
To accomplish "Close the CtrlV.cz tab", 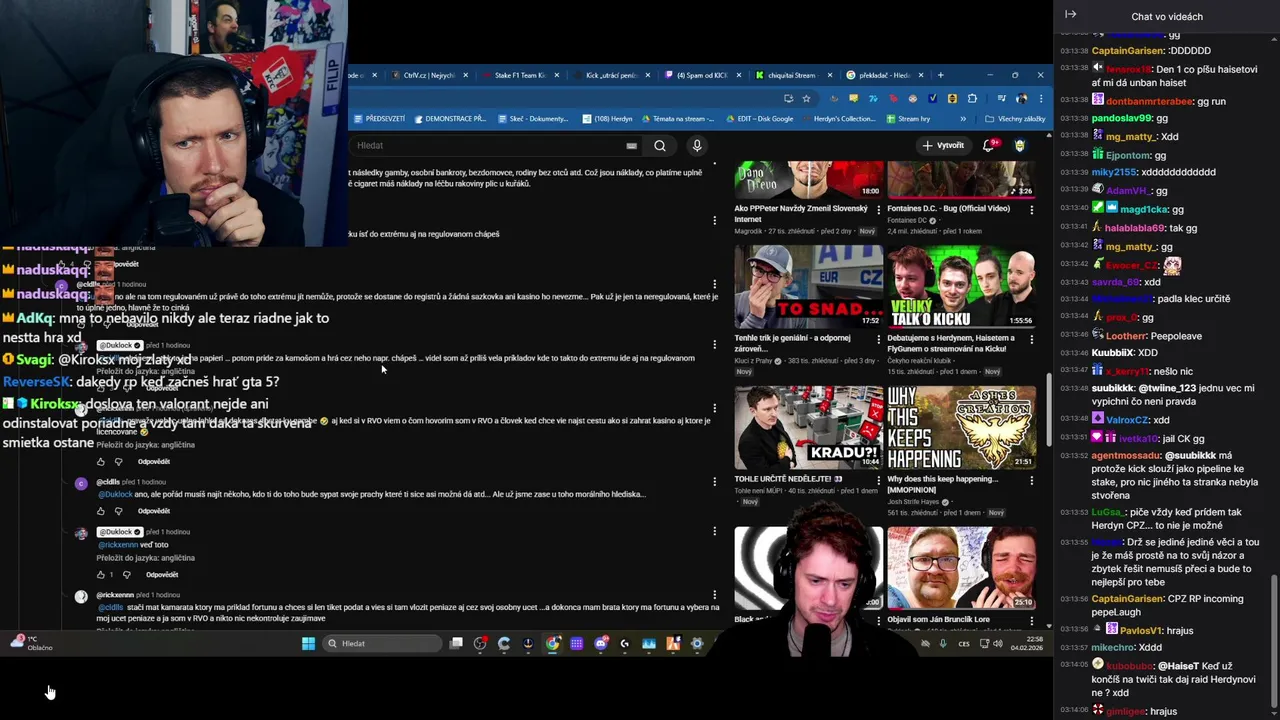I will click(x=466, y=75).
